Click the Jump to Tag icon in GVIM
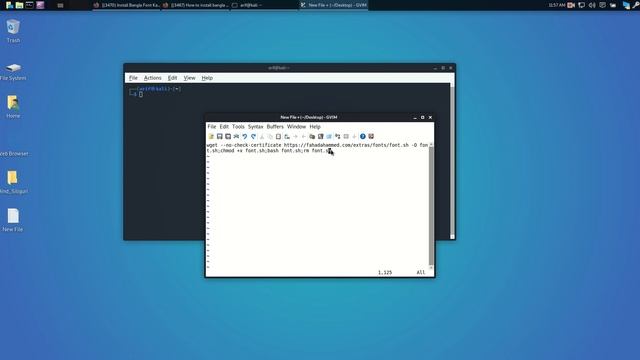The width and height of the screenshot is (640, 360). (x=354, y=136)
